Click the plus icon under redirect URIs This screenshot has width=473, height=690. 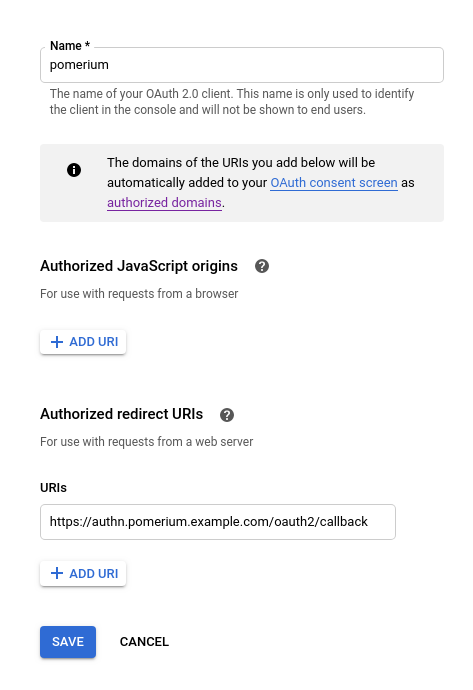[57, 573]
